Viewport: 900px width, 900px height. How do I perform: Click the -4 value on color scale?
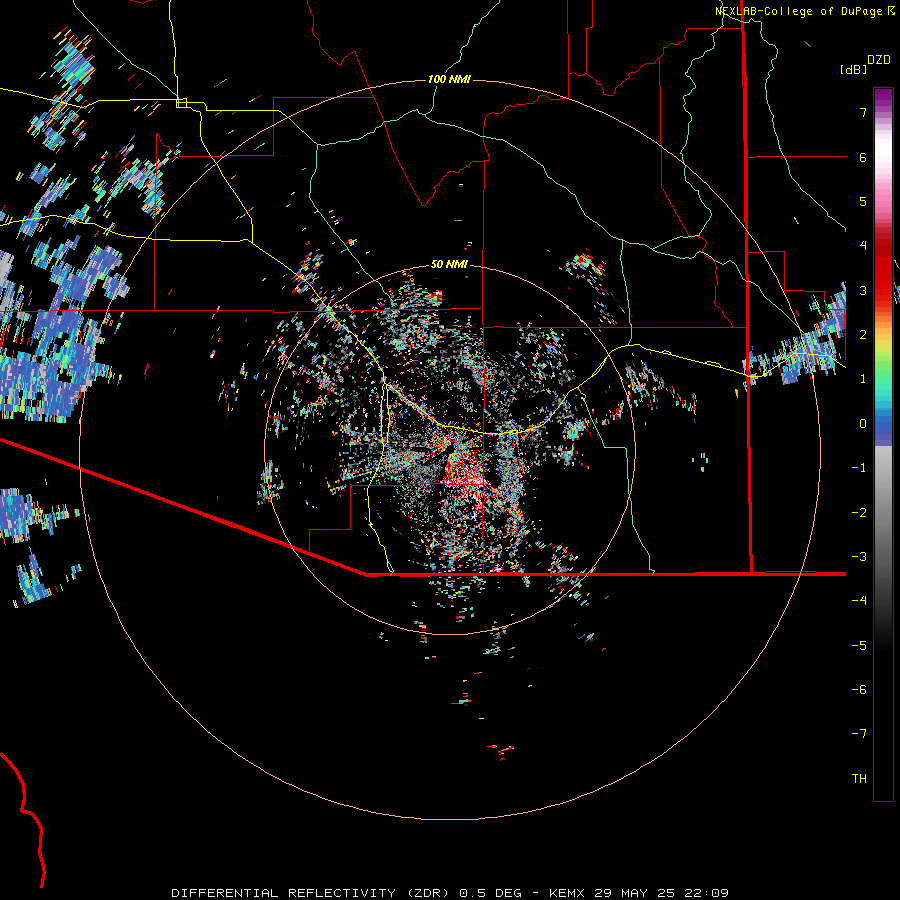pos(859,601)
